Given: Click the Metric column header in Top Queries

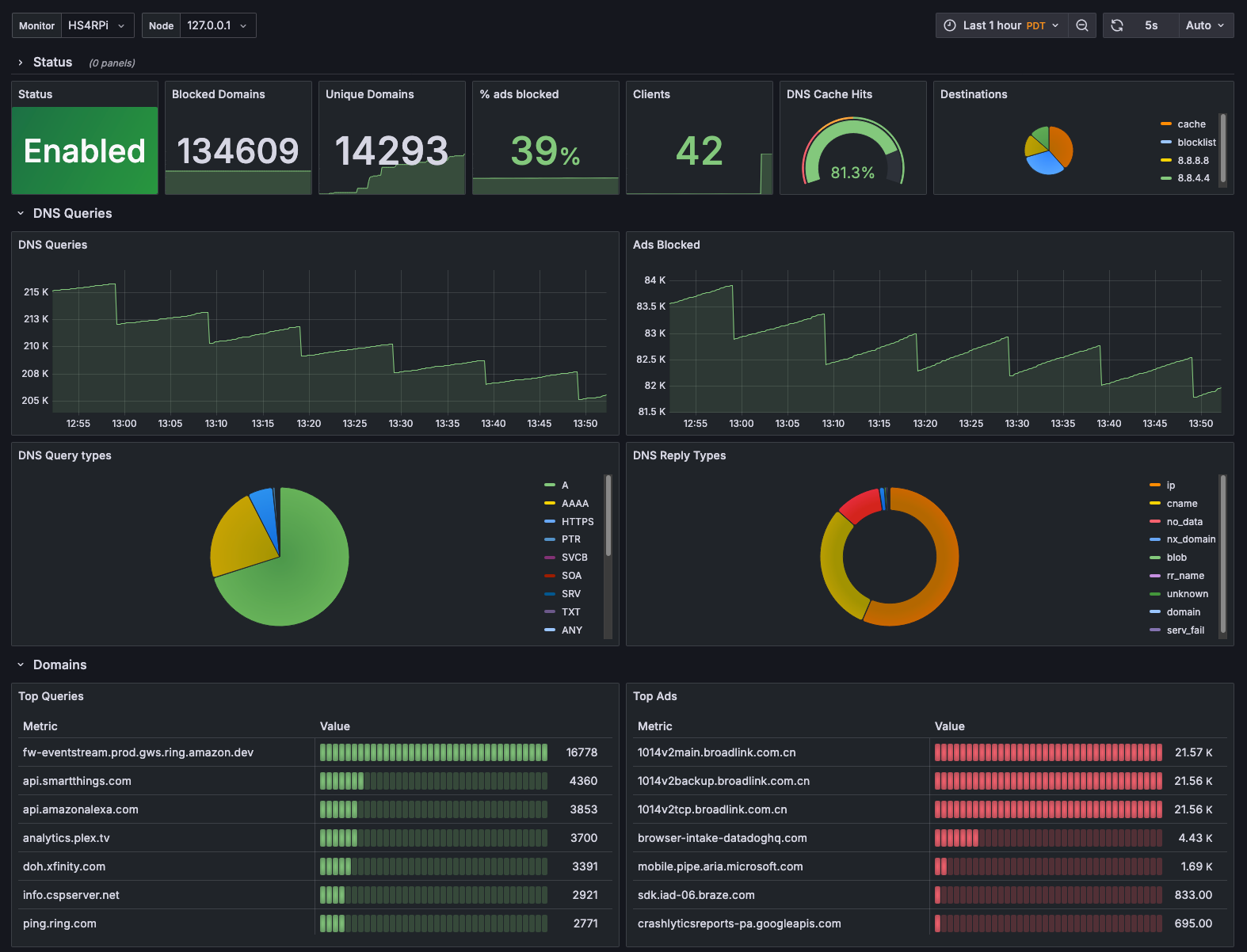Looking at the screenshot, I should pos(40,726).
